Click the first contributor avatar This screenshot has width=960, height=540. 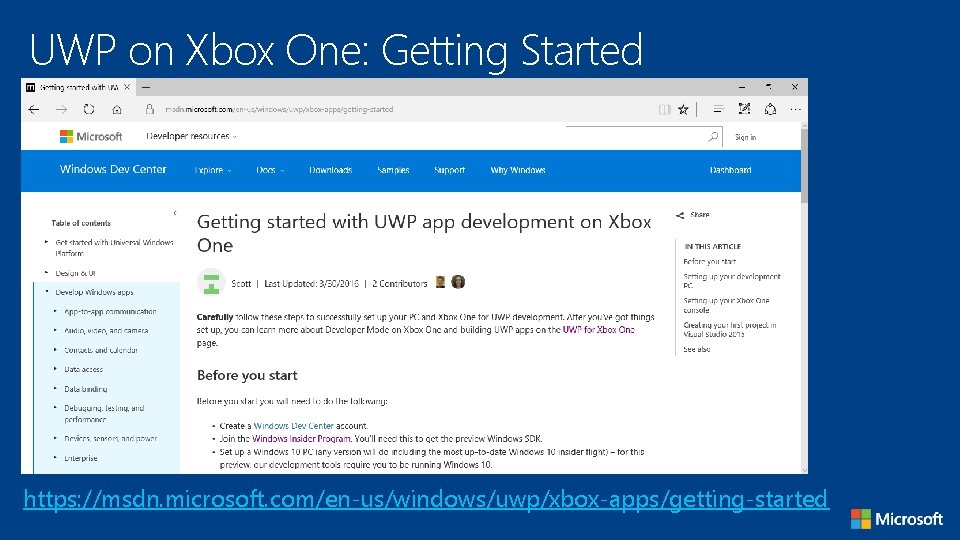440,282
